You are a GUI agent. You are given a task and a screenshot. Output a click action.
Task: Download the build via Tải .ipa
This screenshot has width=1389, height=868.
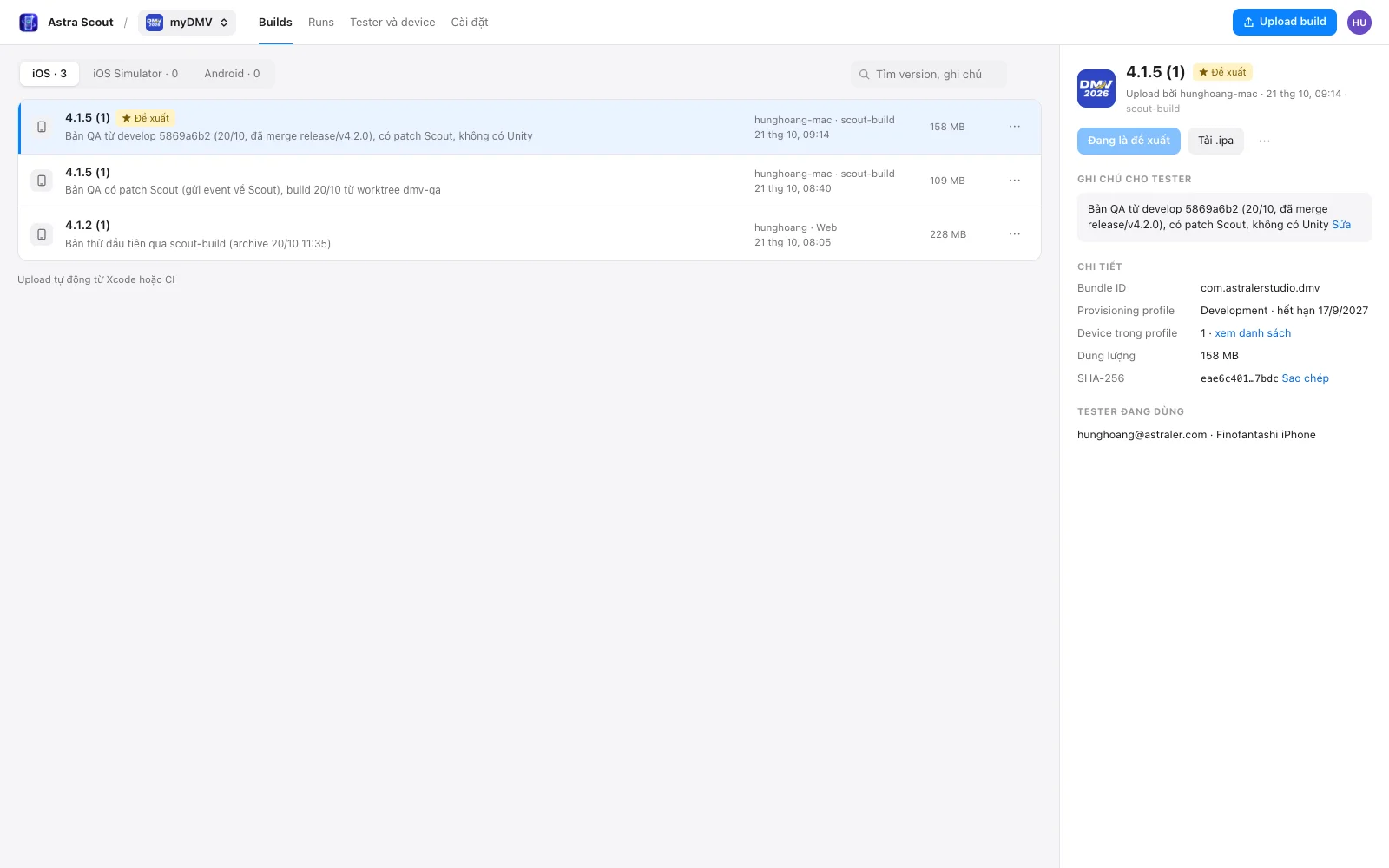point(1215,141)
